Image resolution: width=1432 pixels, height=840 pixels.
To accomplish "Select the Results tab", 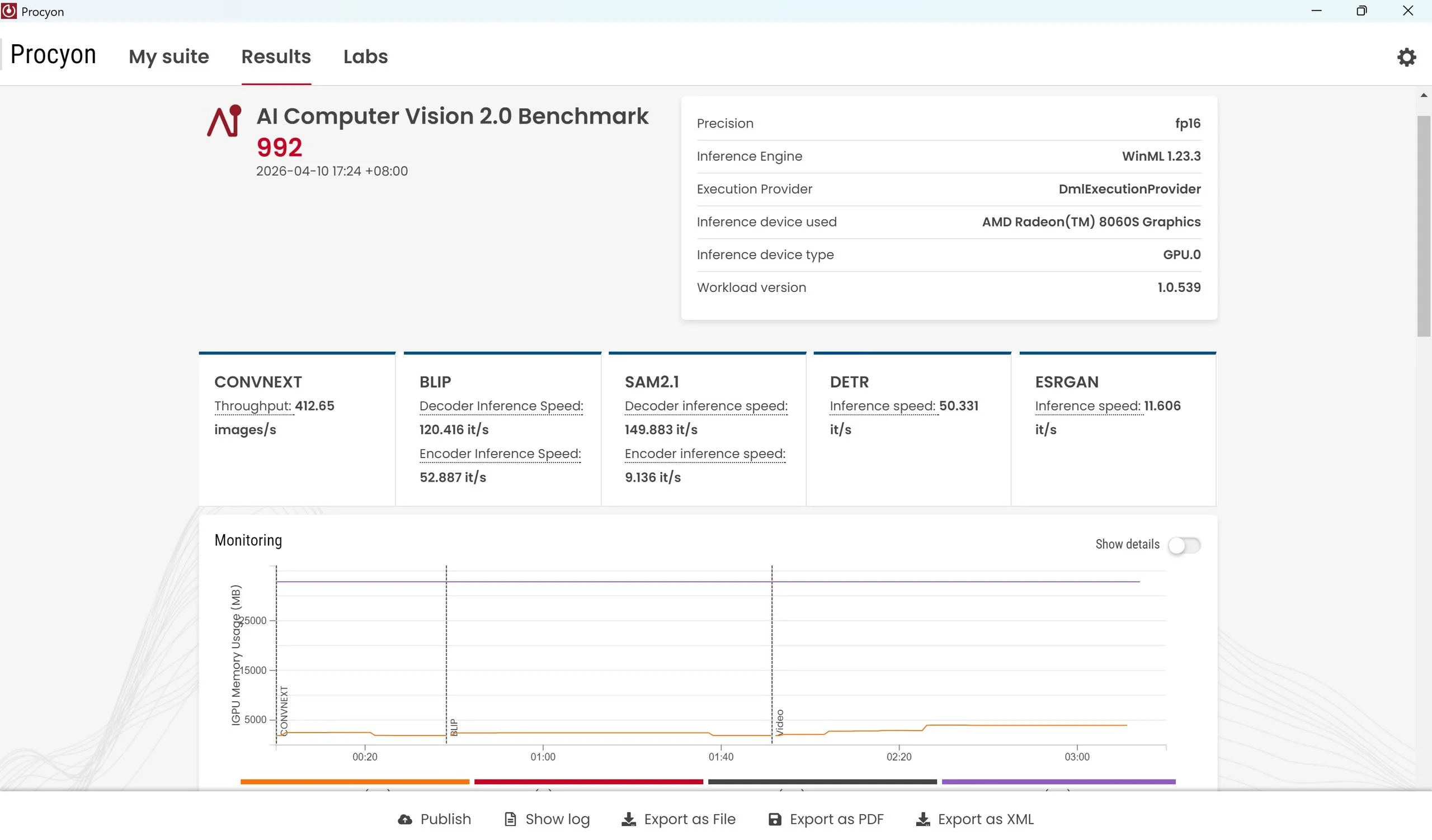I will [276, 57].
